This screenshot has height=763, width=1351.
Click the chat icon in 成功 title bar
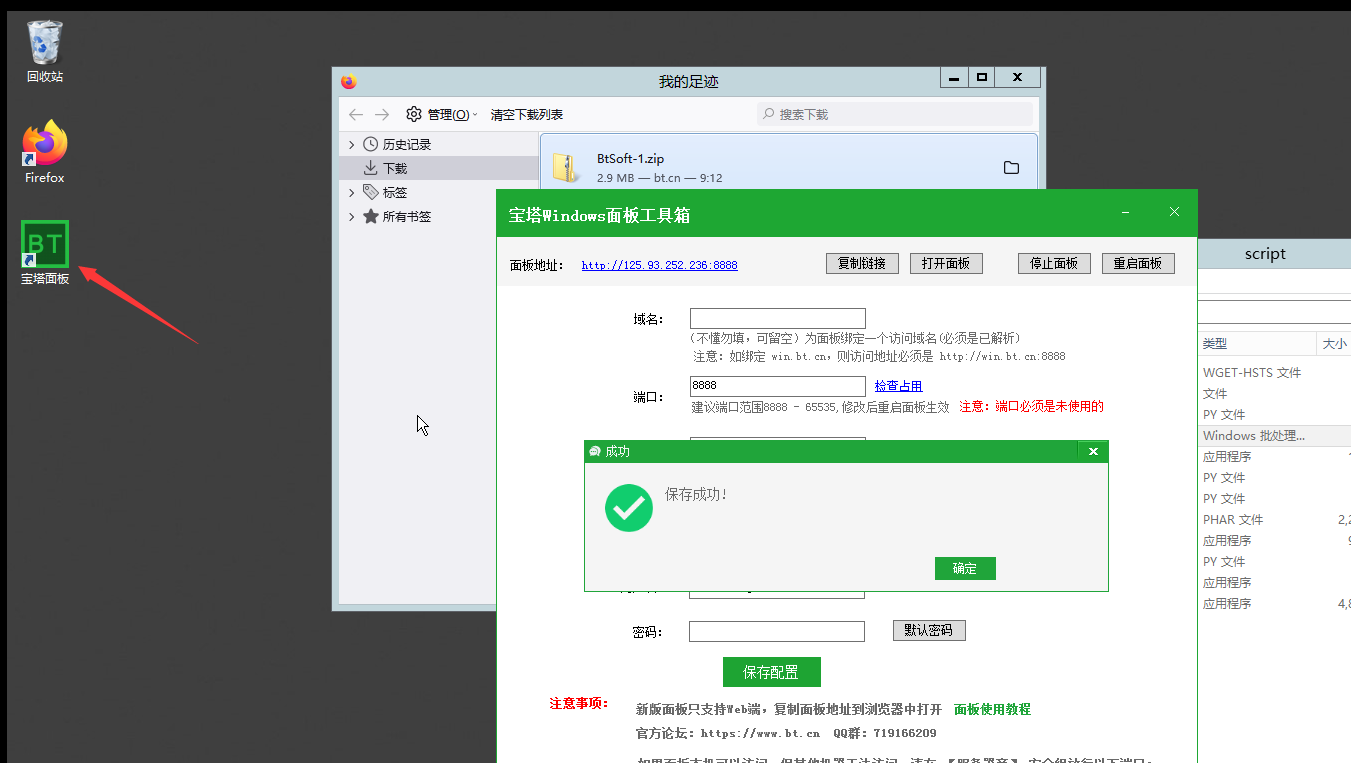595,451
